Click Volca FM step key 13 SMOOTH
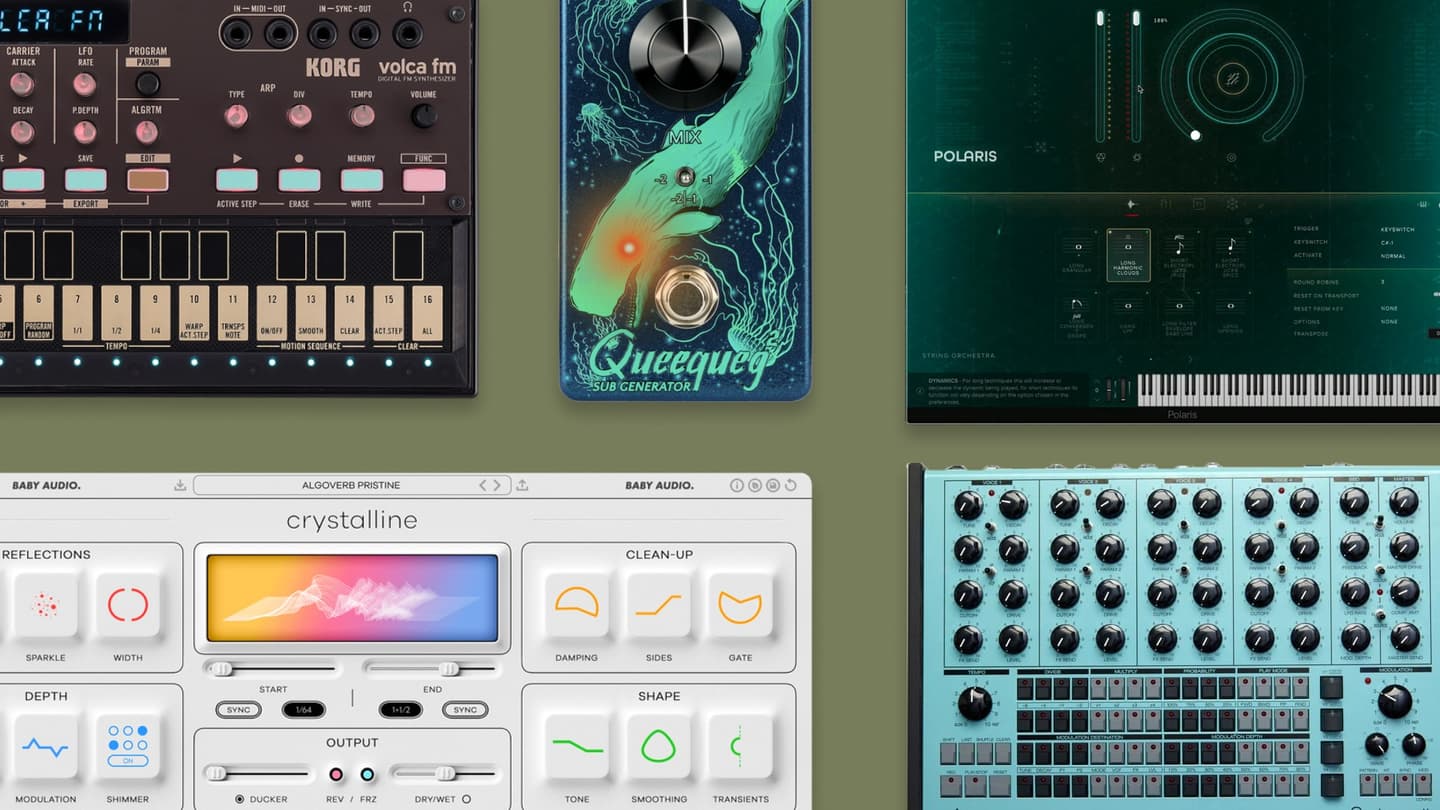 [310, 312]
